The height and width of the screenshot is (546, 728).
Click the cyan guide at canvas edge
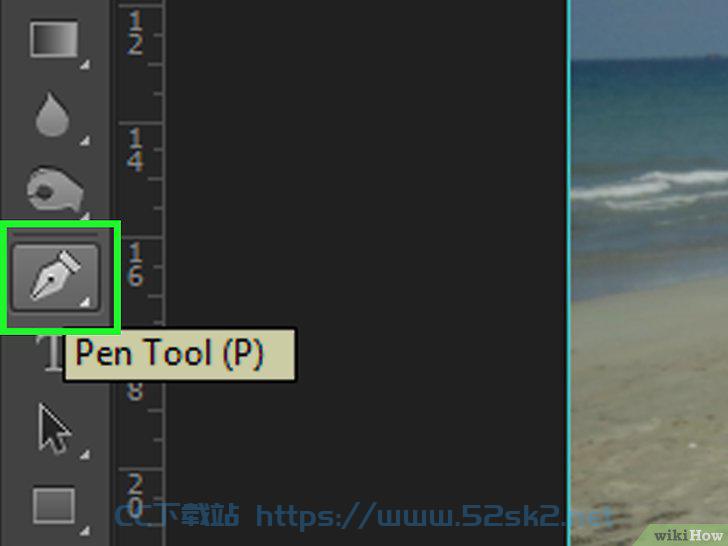[568, 273]
